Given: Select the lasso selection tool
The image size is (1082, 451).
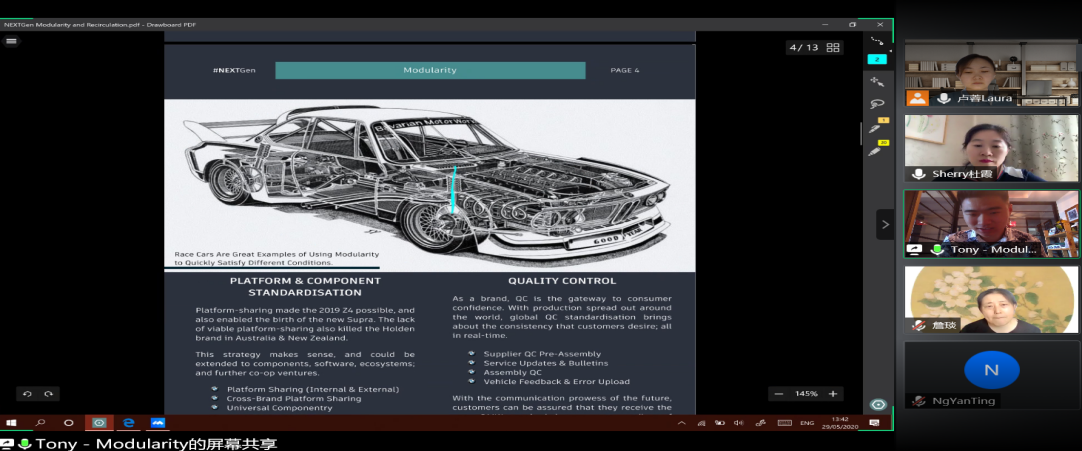Looking at the screenshot, I should (877, 104).
